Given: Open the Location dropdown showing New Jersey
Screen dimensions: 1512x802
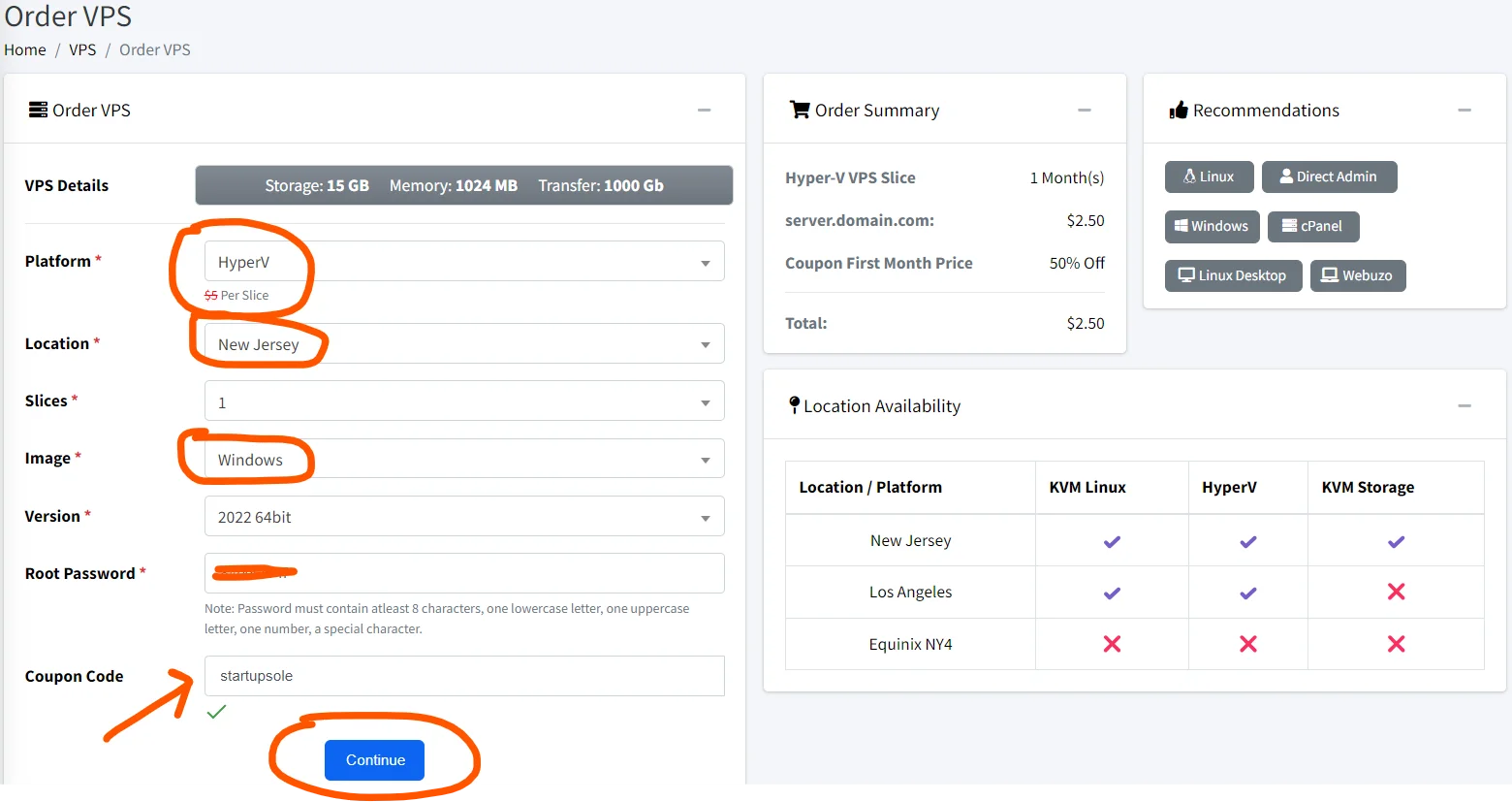Looking at the screenshot, I should [464, 344].
